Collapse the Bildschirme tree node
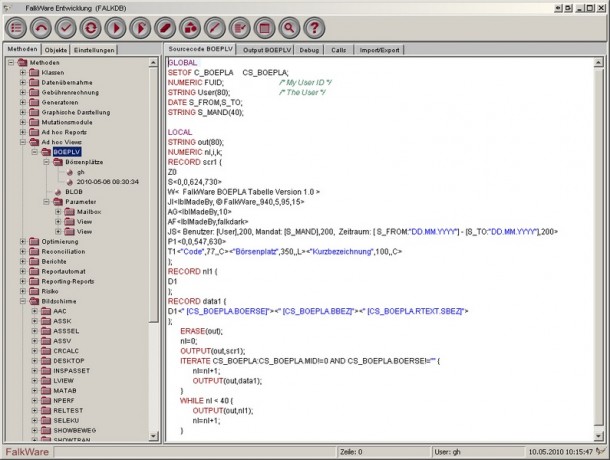610x460 pixels. pos(23,300)
